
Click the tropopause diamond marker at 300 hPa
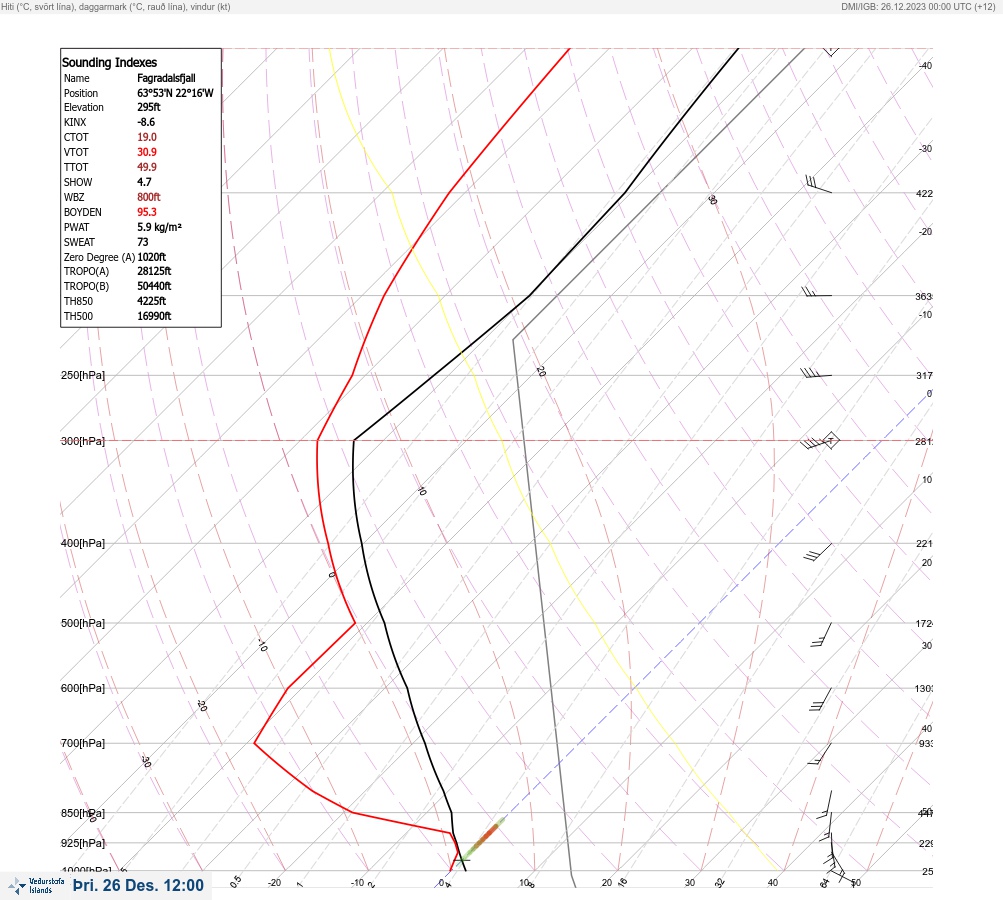(x=830, y=440)
